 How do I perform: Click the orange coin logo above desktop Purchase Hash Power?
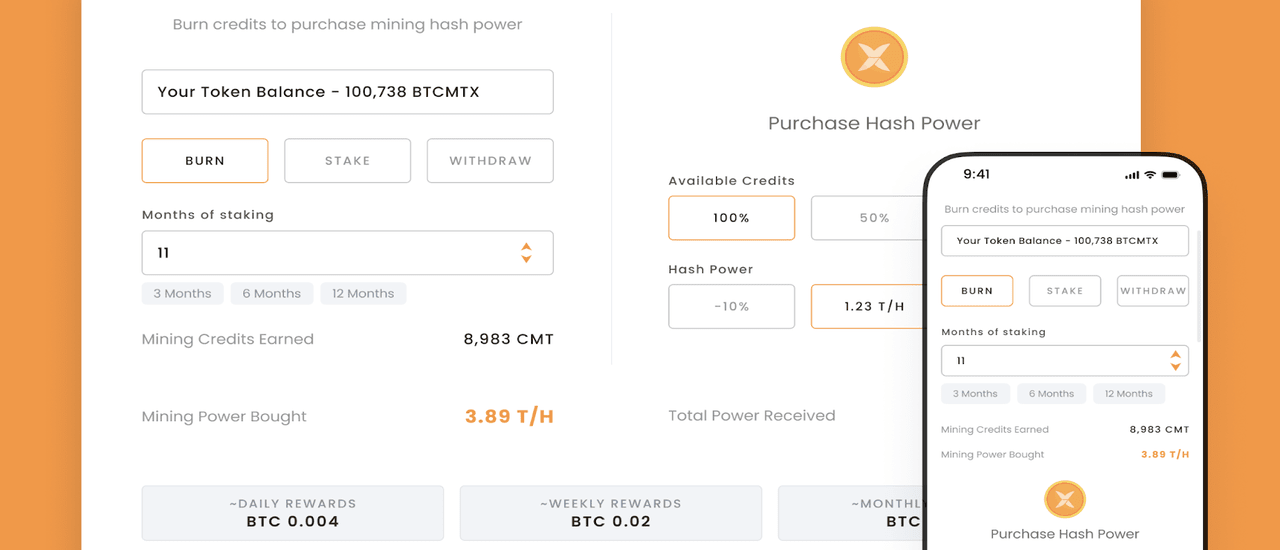(874, 57)
